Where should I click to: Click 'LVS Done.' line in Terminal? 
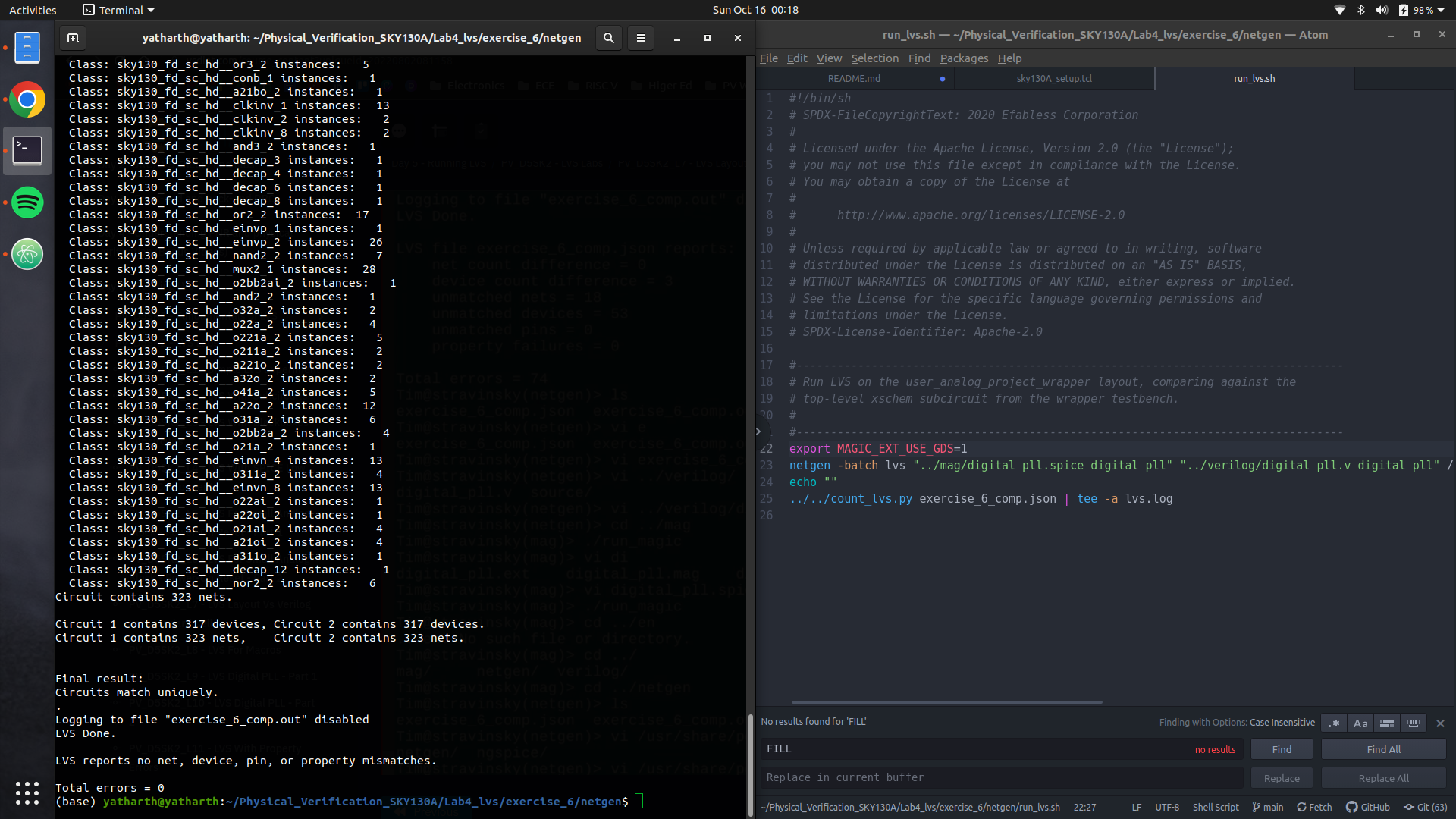pos(86,733)
